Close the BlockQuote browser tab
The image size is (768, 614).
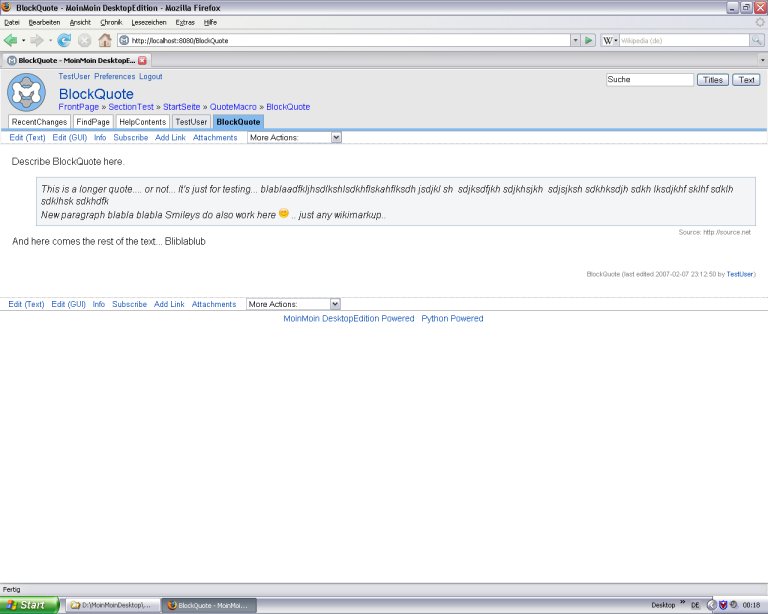coord(142,60)
